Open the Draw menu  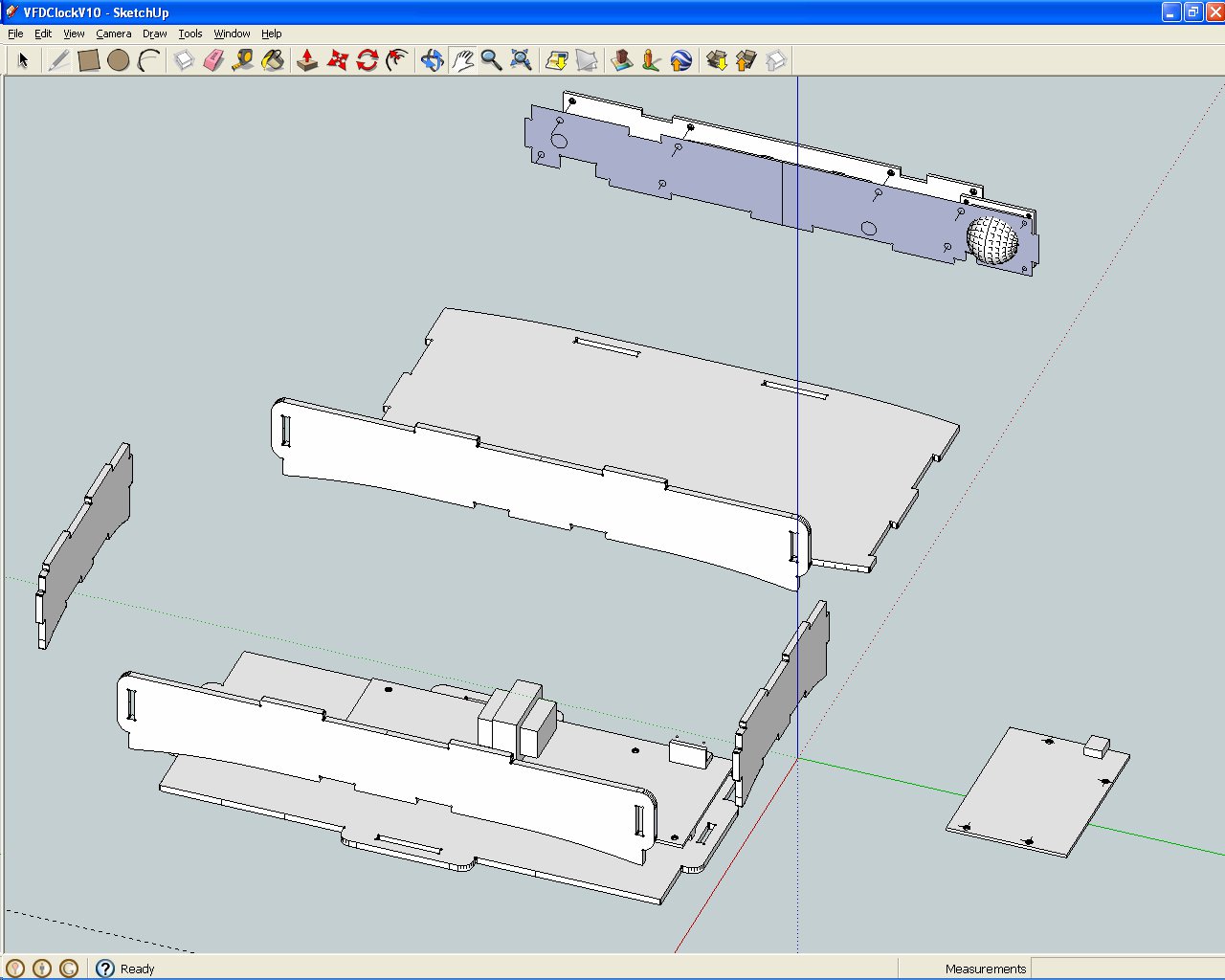pyautogui.click(x=155, y=33)
